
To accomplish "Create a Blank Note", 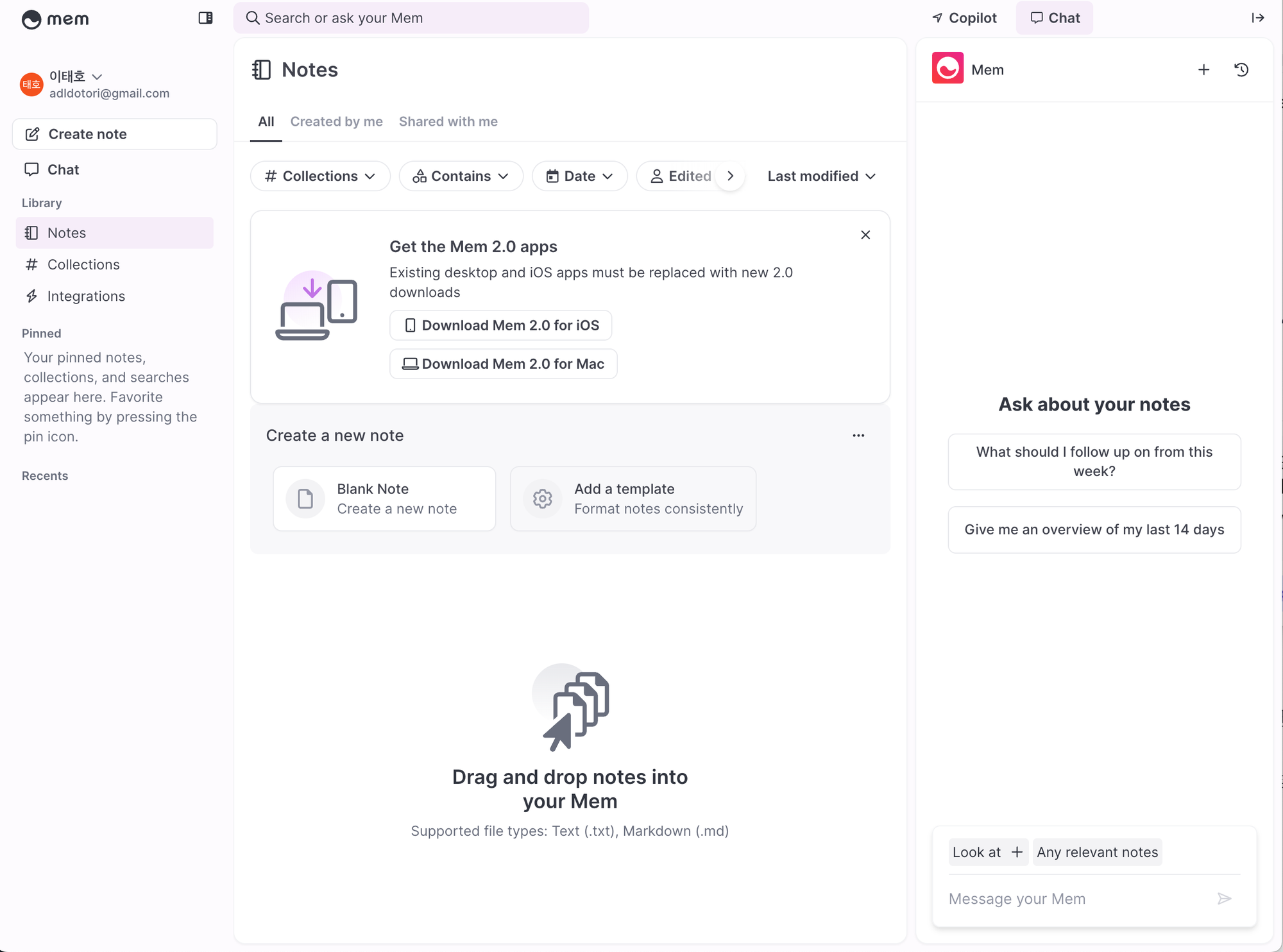I will point(385,498).
